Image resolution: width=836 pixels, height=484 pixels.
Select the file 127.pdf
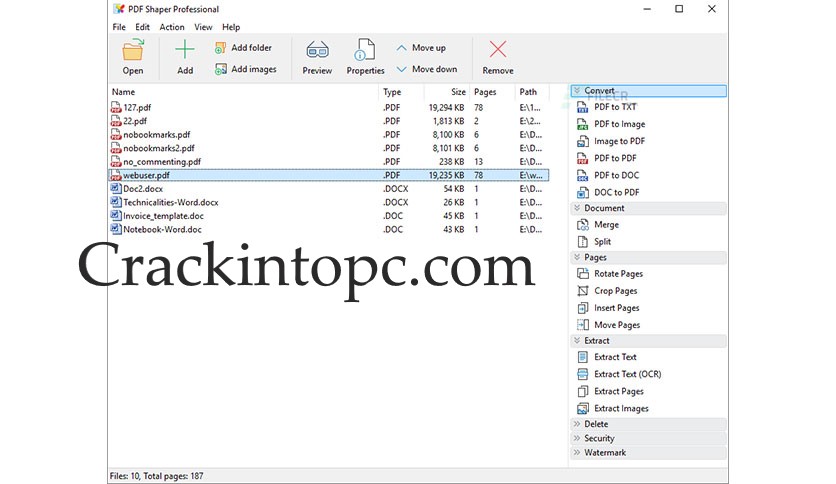[x=138, y=108]
